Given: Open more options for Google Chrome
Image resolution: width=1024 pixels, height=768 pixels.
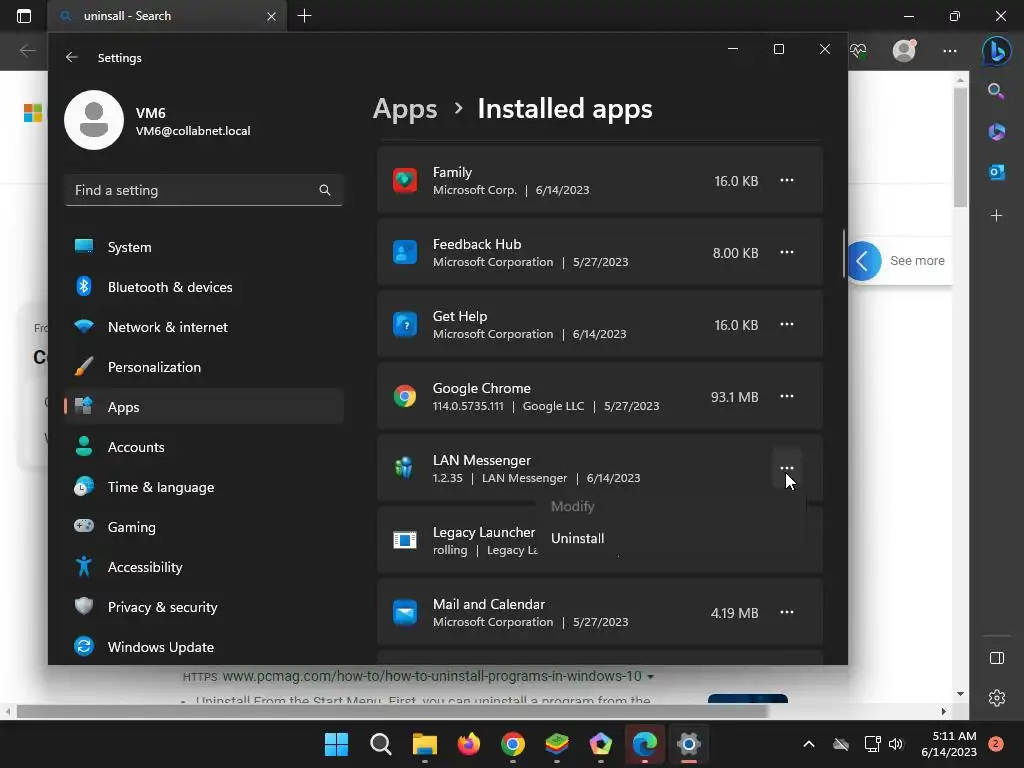Looking at the screenshot, I should pyautogui.click(x=787, y=396).
